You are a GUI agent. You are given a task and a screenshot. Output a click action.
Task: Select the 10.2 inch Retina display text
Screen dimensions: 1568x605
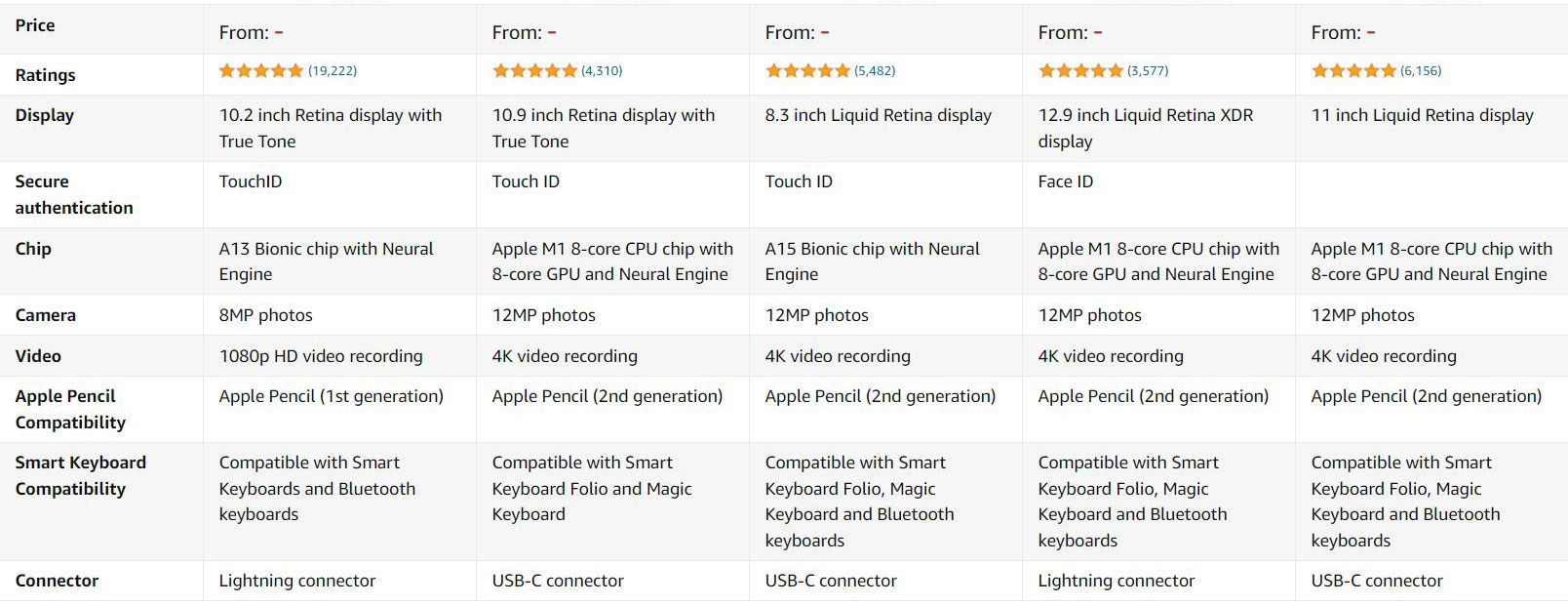coord(331,128)
